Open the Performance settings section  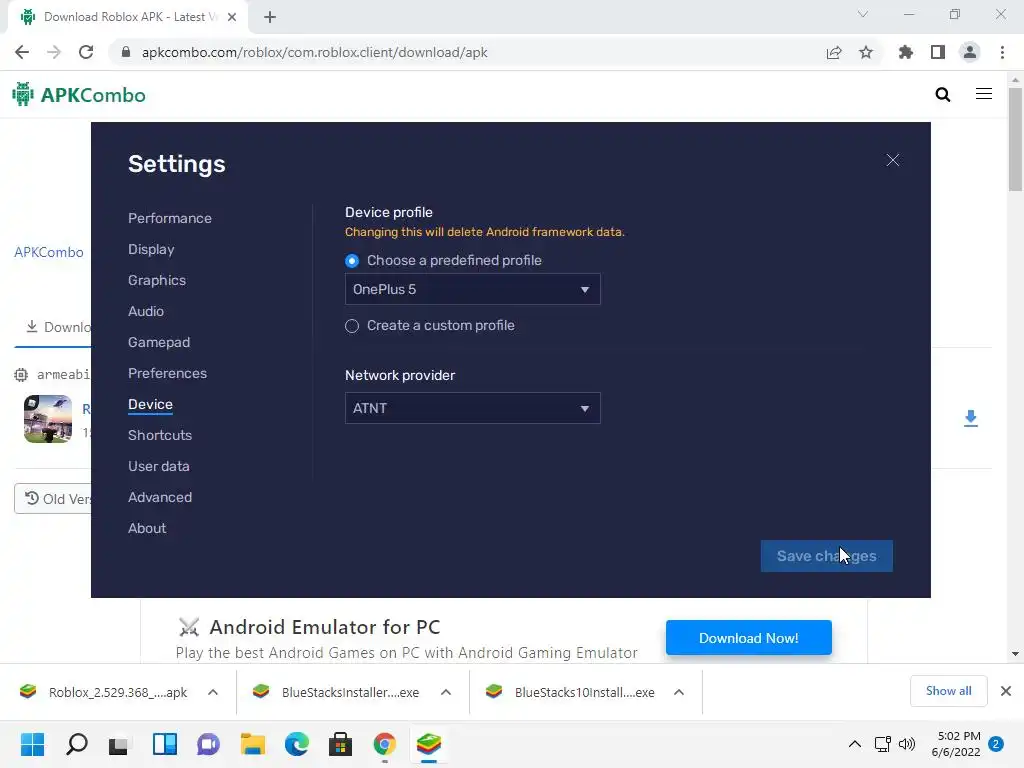170,218
